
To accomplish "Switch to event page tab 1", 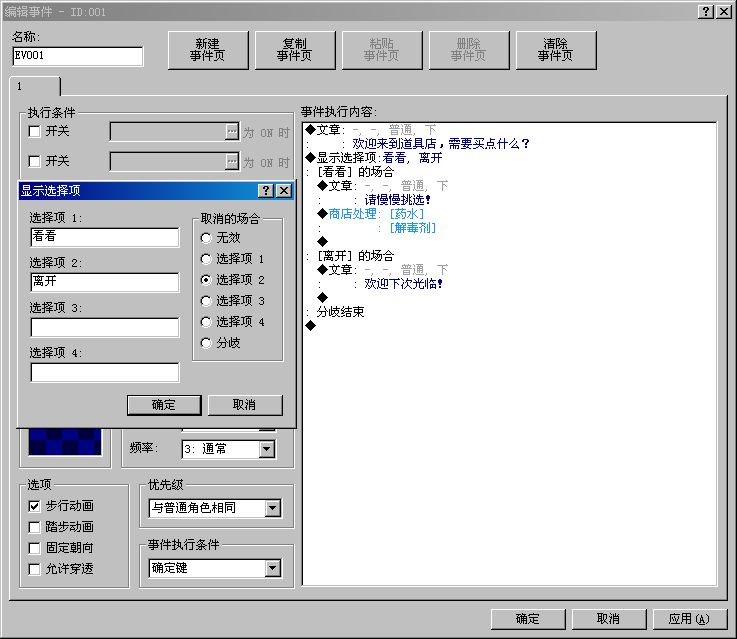I will [35, 86].
